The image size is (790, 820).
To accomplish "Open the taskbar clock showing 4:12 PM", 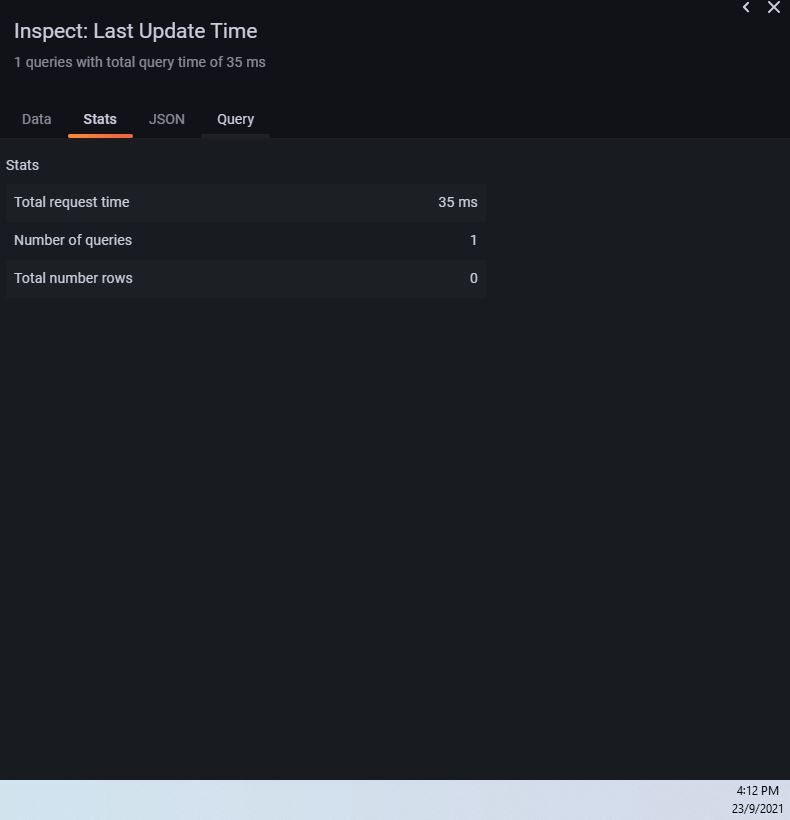I will pyautogui.click(x=758, y=790).
